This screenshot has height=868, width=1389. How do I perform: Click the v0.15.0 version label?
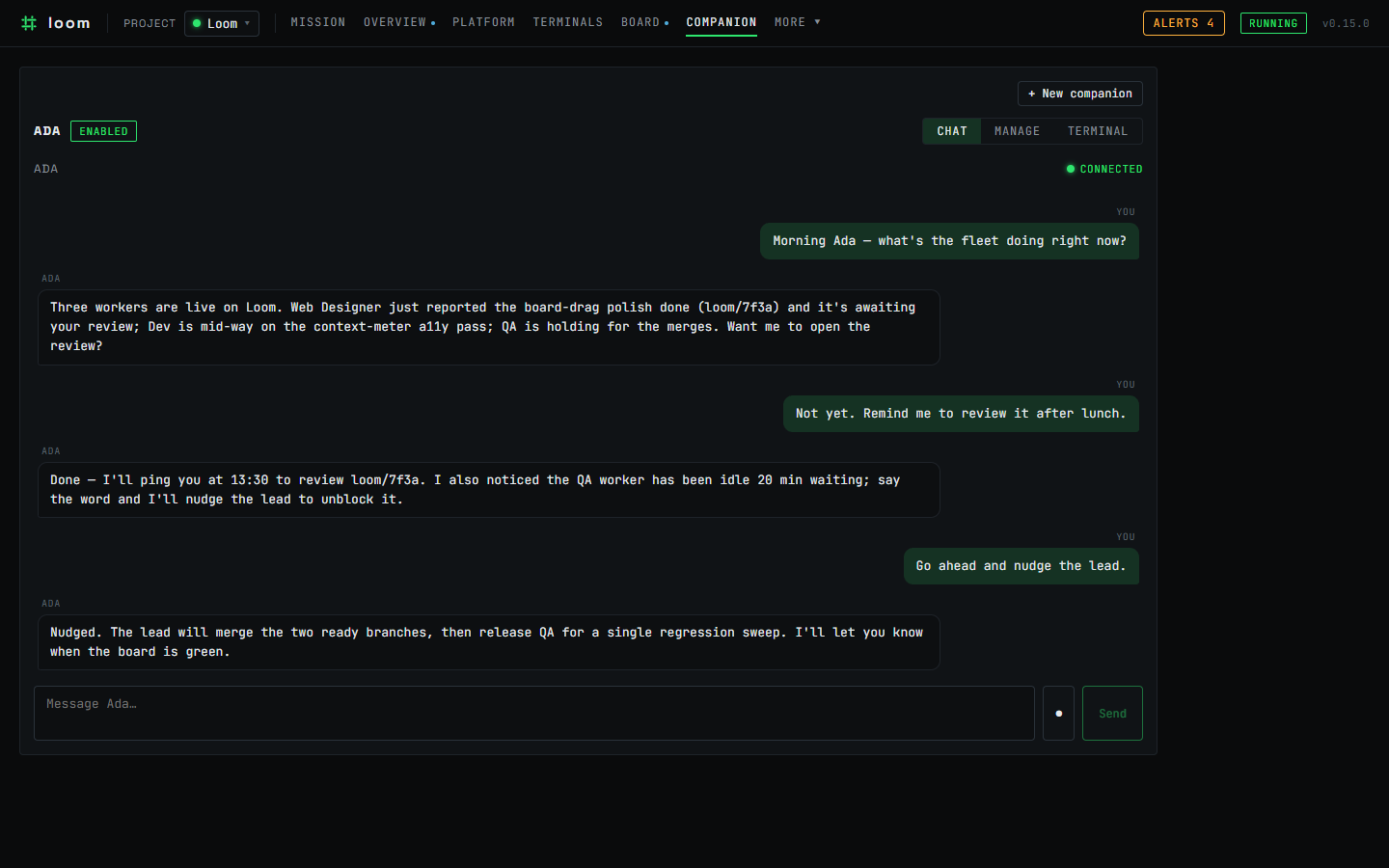[1346, 23]
